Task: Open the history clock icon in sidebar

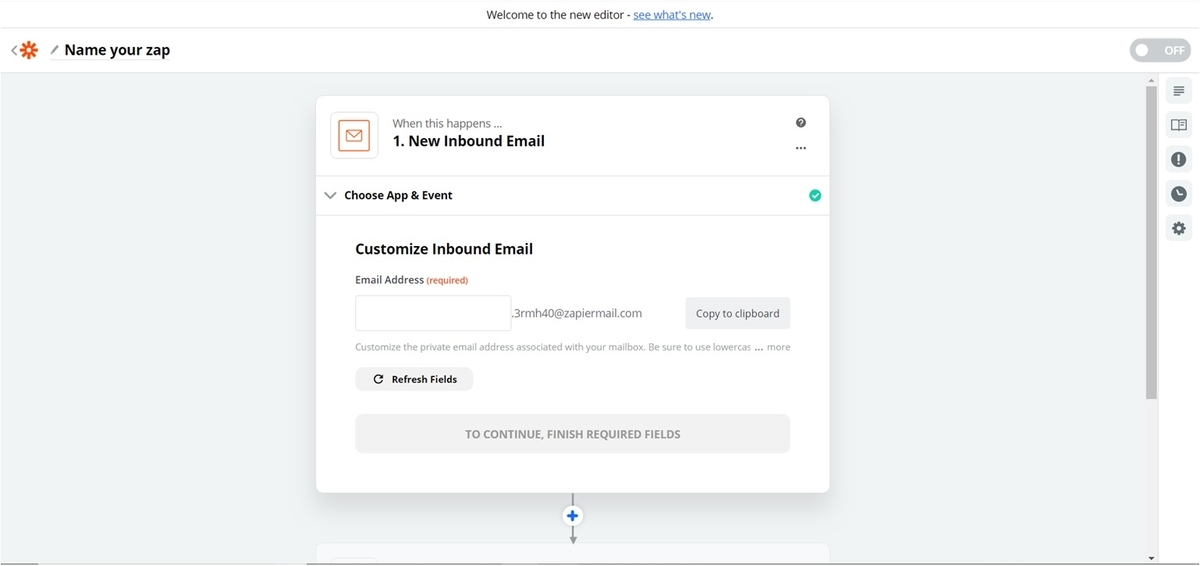Action: click(x=1179, y=194)
